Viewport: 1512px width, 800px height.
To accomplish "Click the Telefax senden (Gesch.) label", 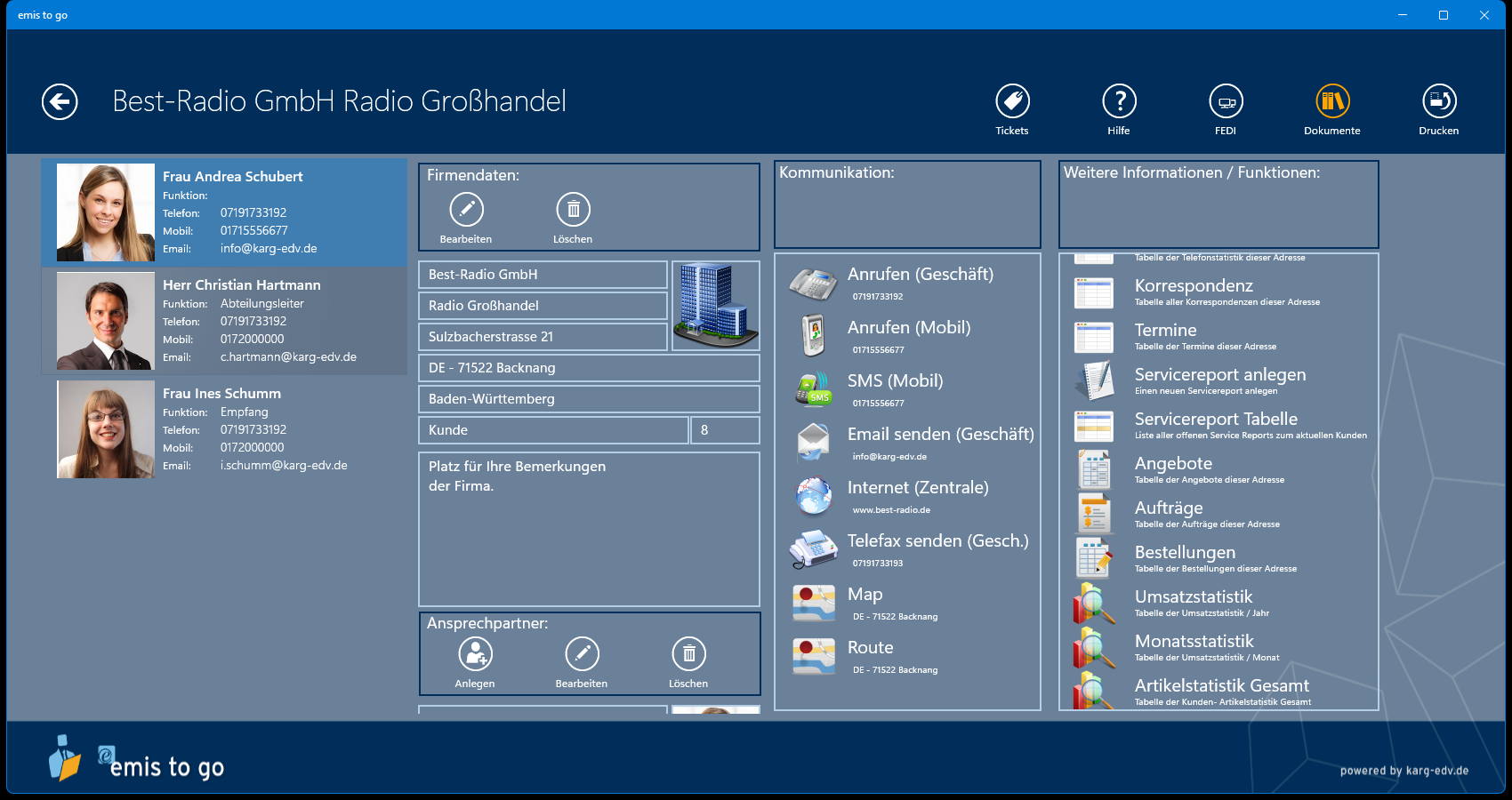I will [x=937, y=540].
